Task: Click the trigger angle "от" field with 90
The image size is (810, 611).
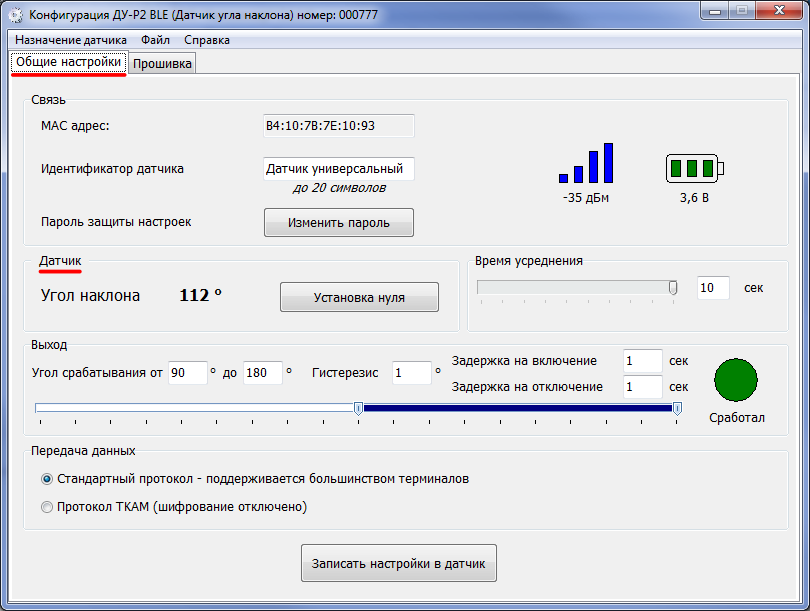Action: tap(188, 373)
